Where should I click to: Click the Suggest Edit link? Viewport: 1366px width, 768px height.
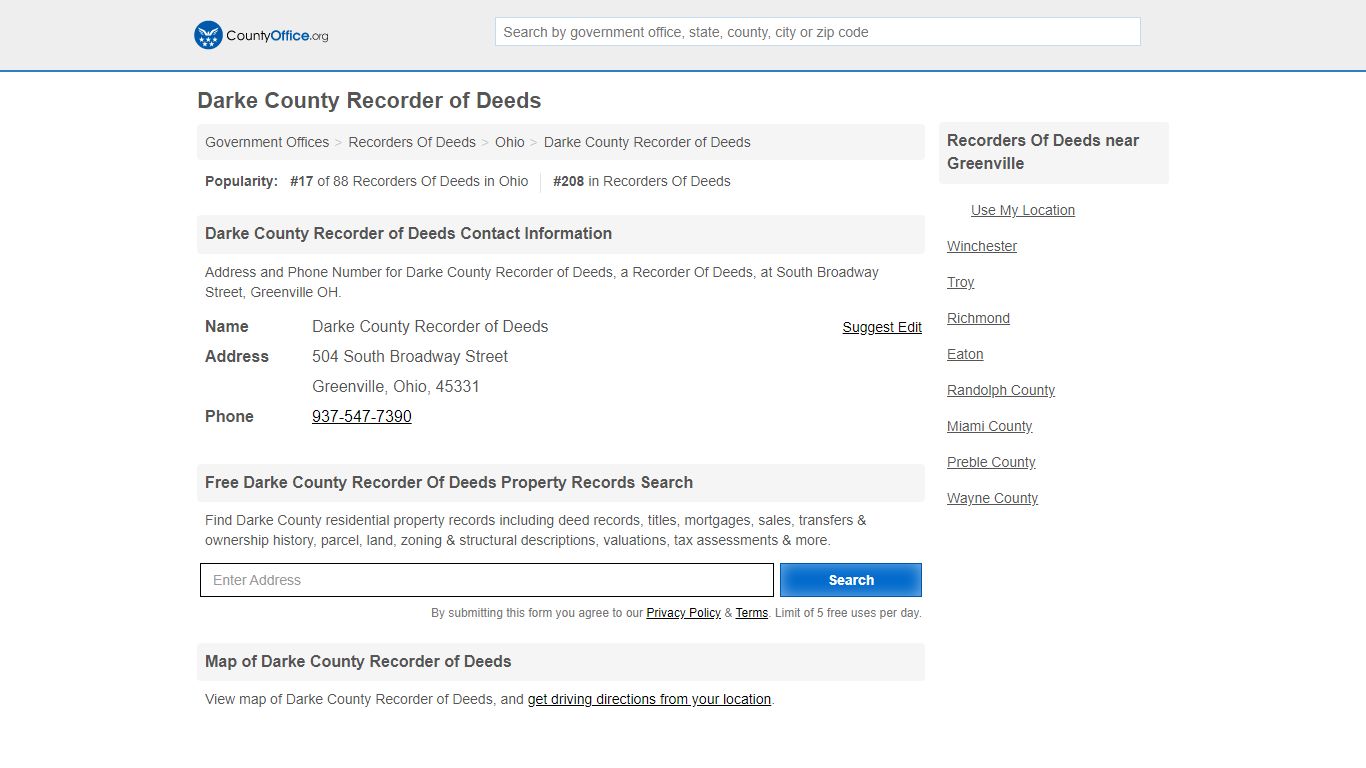[882, 327]
